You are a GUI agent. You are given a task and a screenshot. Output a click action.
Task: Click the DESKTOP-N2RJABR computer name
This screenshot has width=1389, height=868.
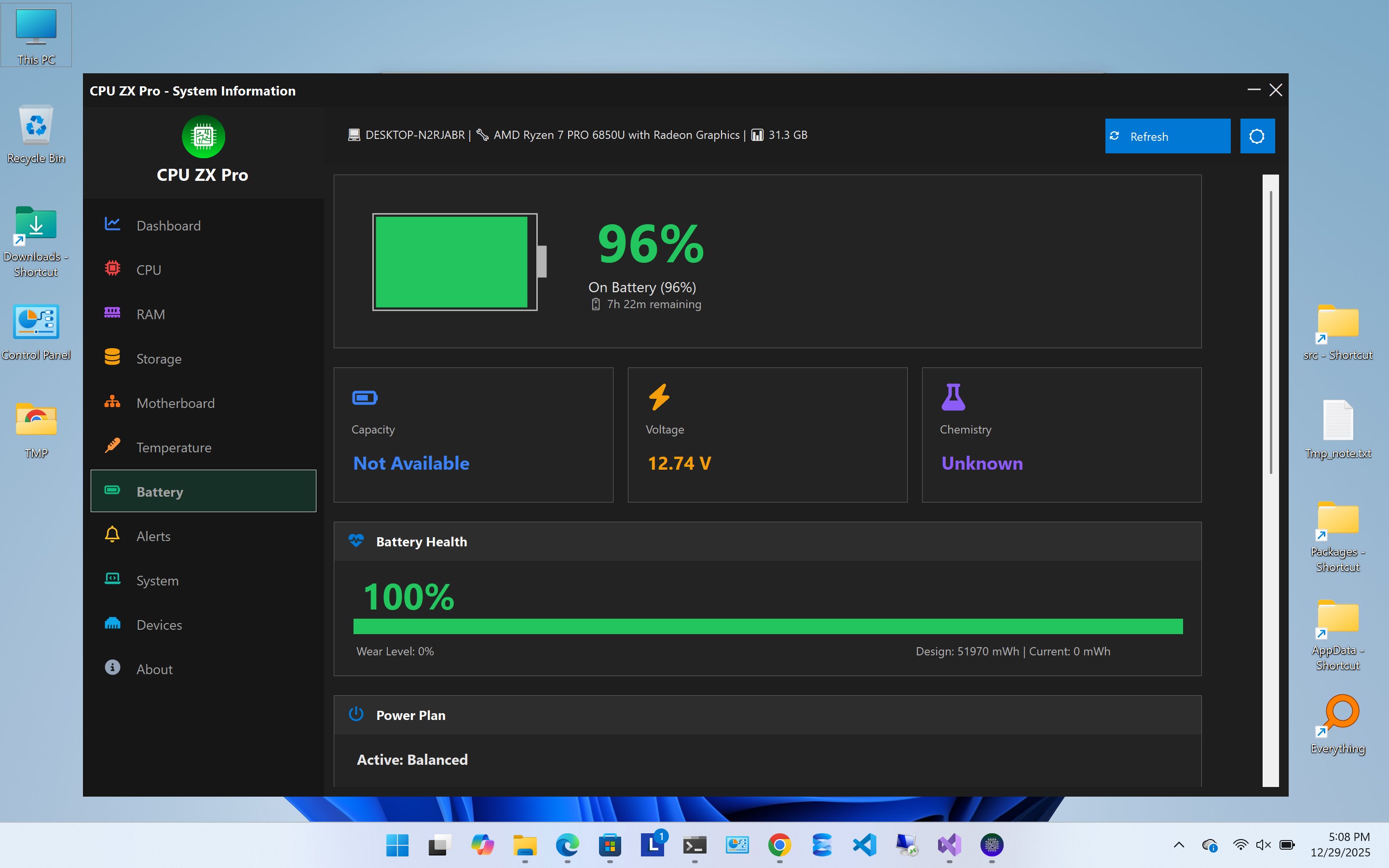point(415,135)
